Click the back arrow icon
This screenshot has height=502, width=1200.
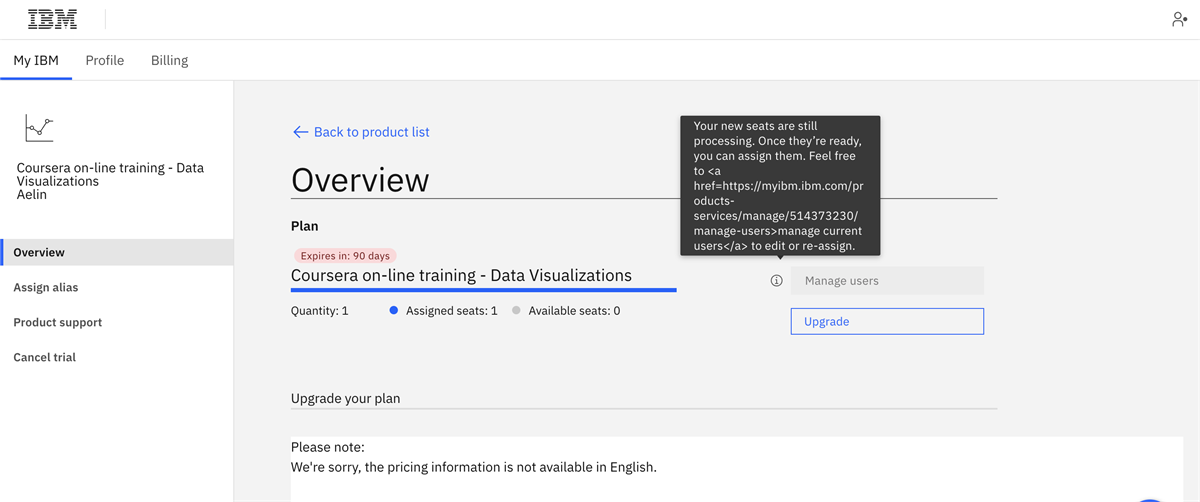click(300, 132)
